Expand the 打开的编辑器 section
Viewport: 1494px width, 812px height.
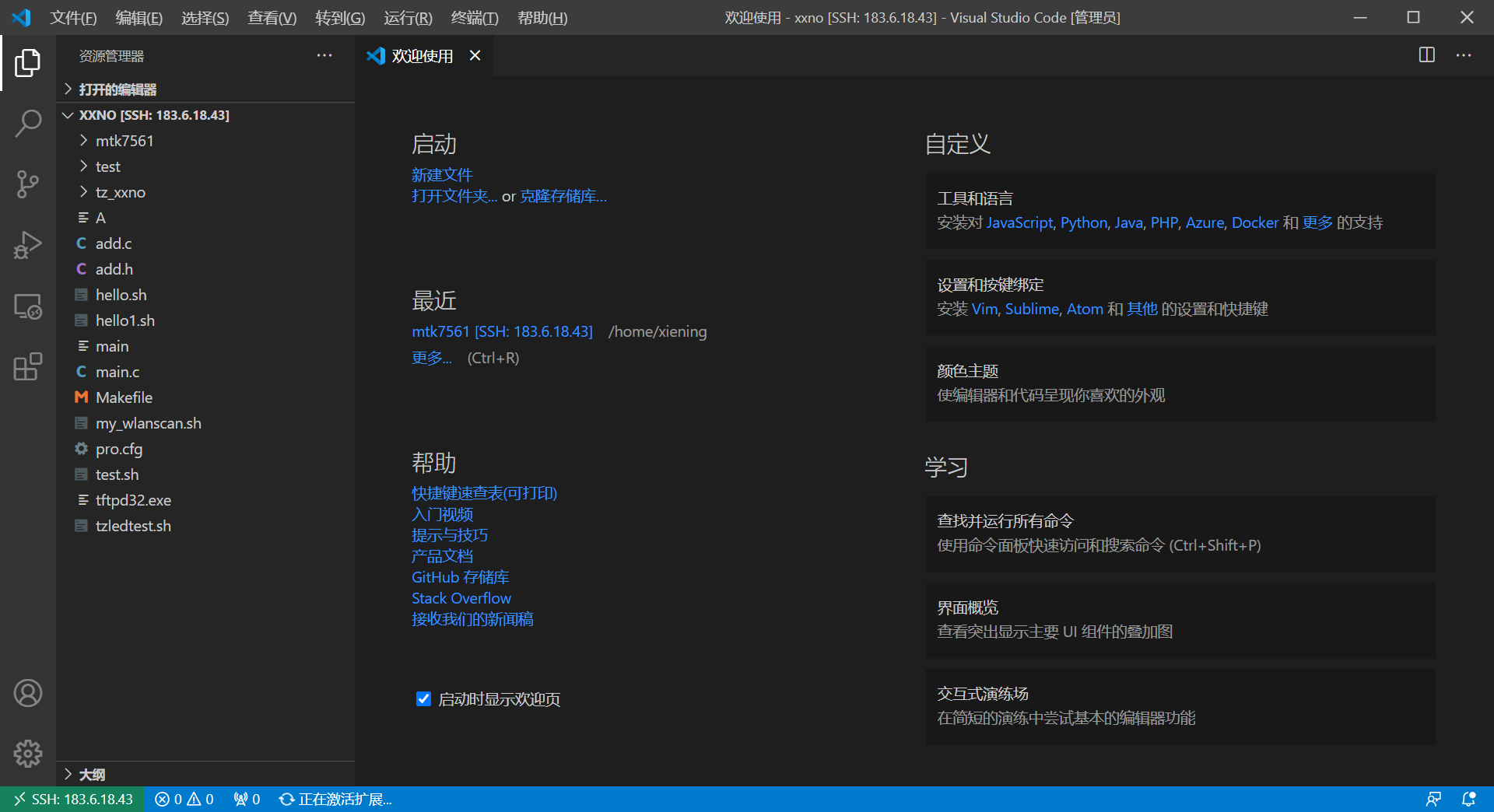[205, 89]
